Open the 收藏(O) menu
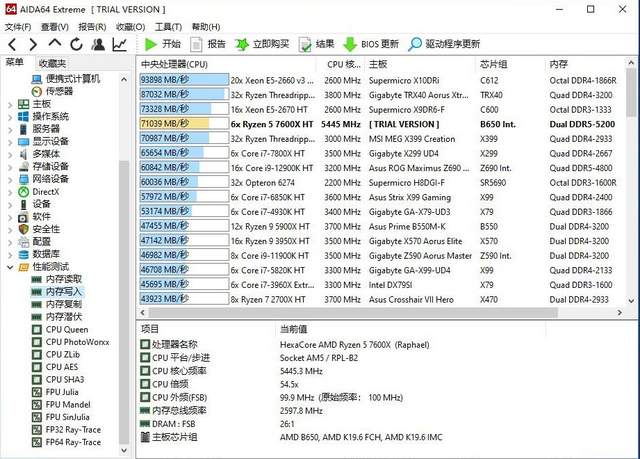 click(x=131, y=27)
